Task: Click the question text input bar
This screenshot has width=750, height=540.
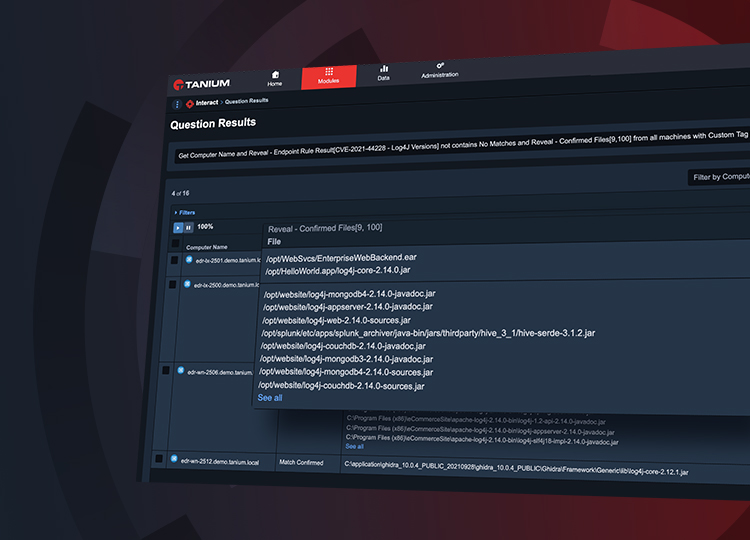Action: point(462,145)
